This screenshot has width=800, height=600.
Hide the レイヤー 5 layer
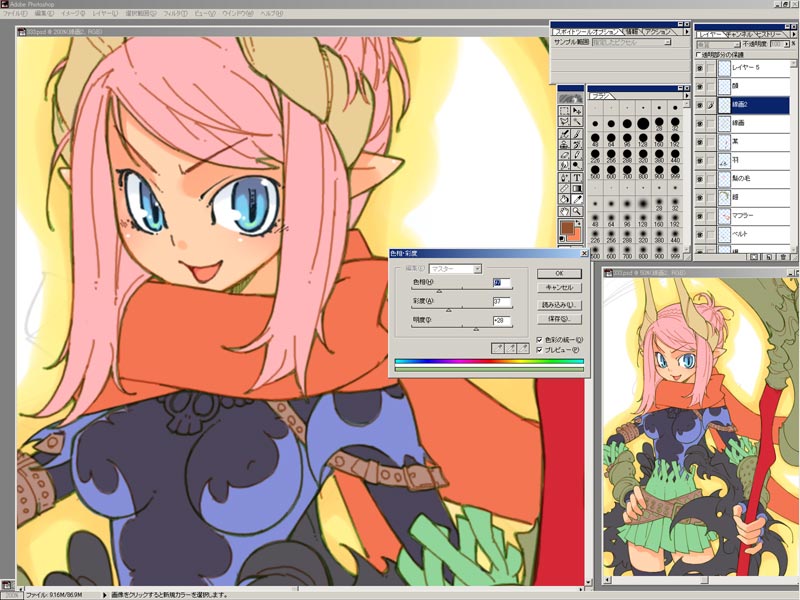coord(700,68)
